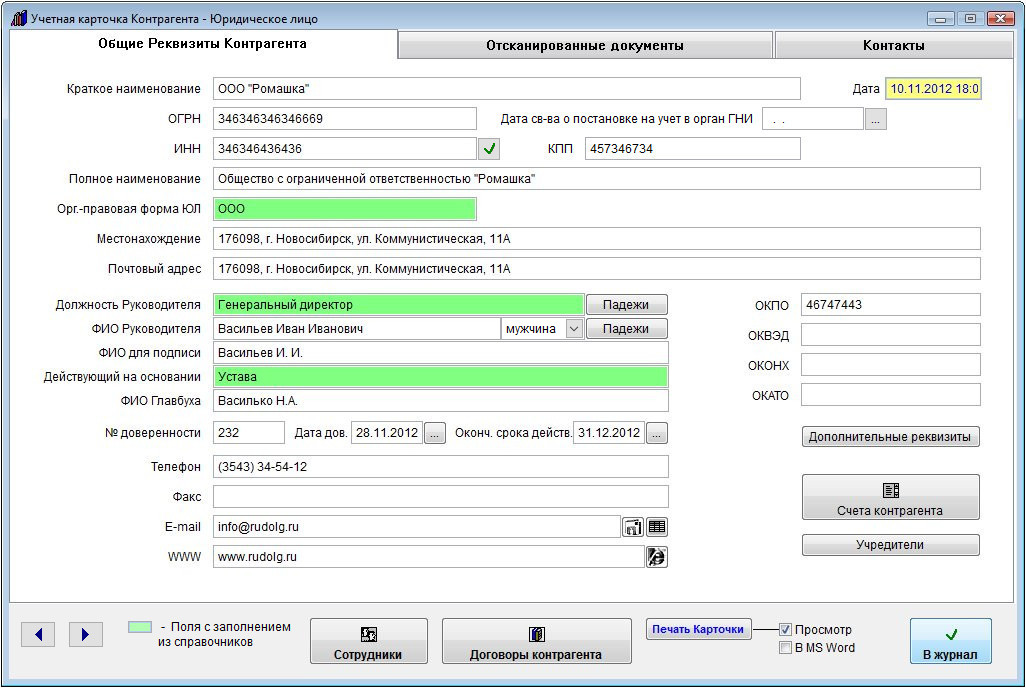Image resolution: width=1026 pixels, height=690 pixels.
Task: Click the send email icon beside E-mail field
Action: coord(632,527)
